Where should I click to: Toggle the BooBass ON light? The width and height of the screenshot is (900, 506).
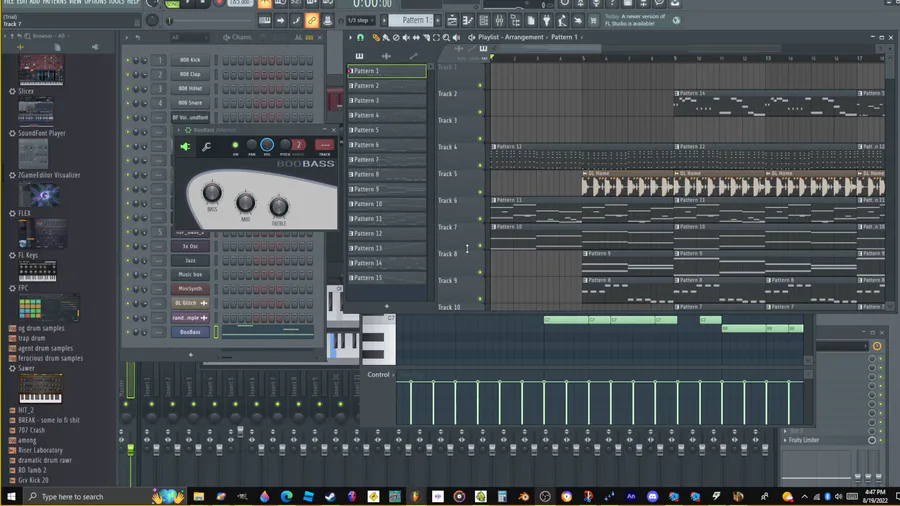(235, 145)
